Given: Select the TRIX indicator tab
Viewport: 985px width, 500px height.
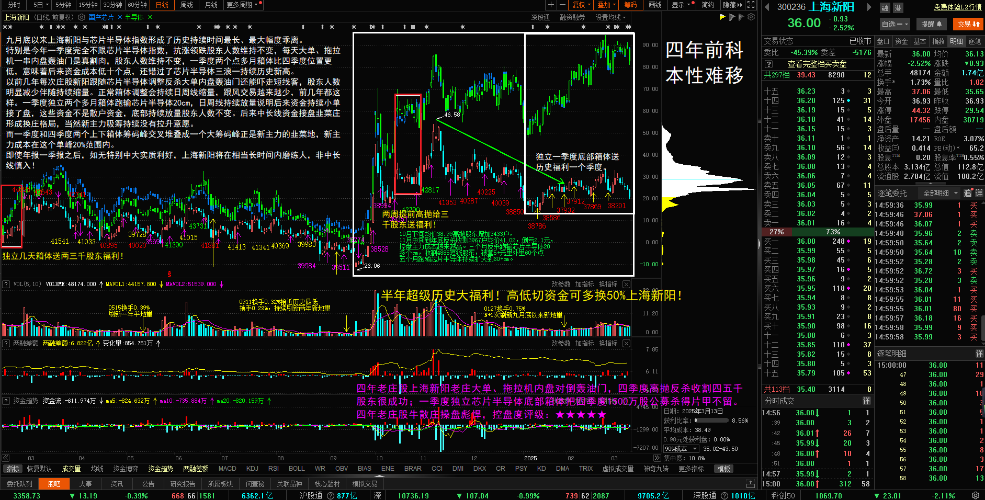Looking at the screenshot, I should pyautogui.click(x=586, y=469).
